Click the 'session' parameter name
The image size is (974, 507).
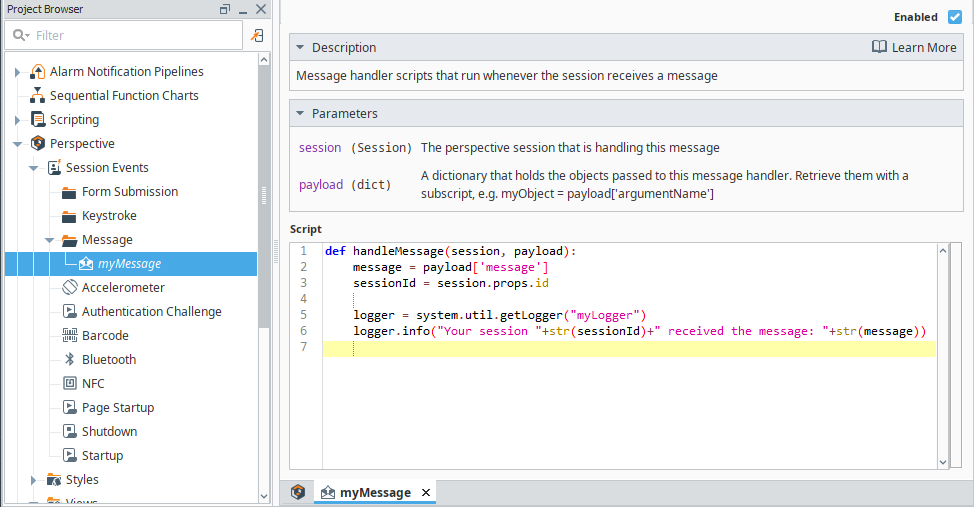point(320,148)
